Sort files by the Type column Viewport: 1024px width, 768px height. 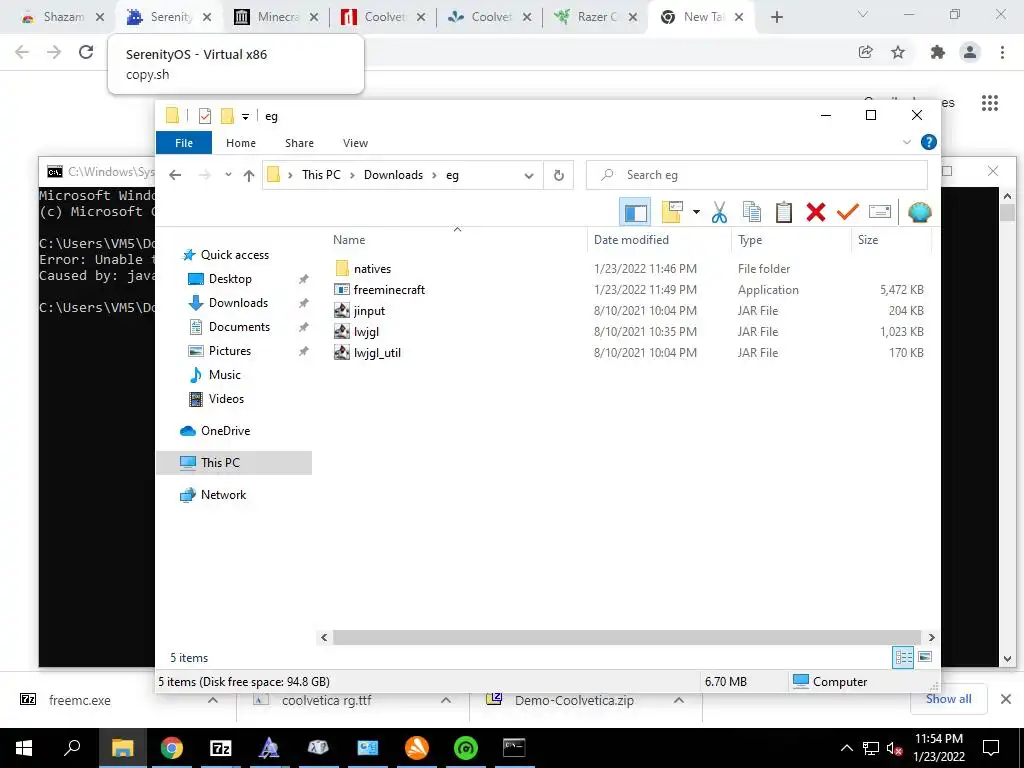click(x=792, y=240)
